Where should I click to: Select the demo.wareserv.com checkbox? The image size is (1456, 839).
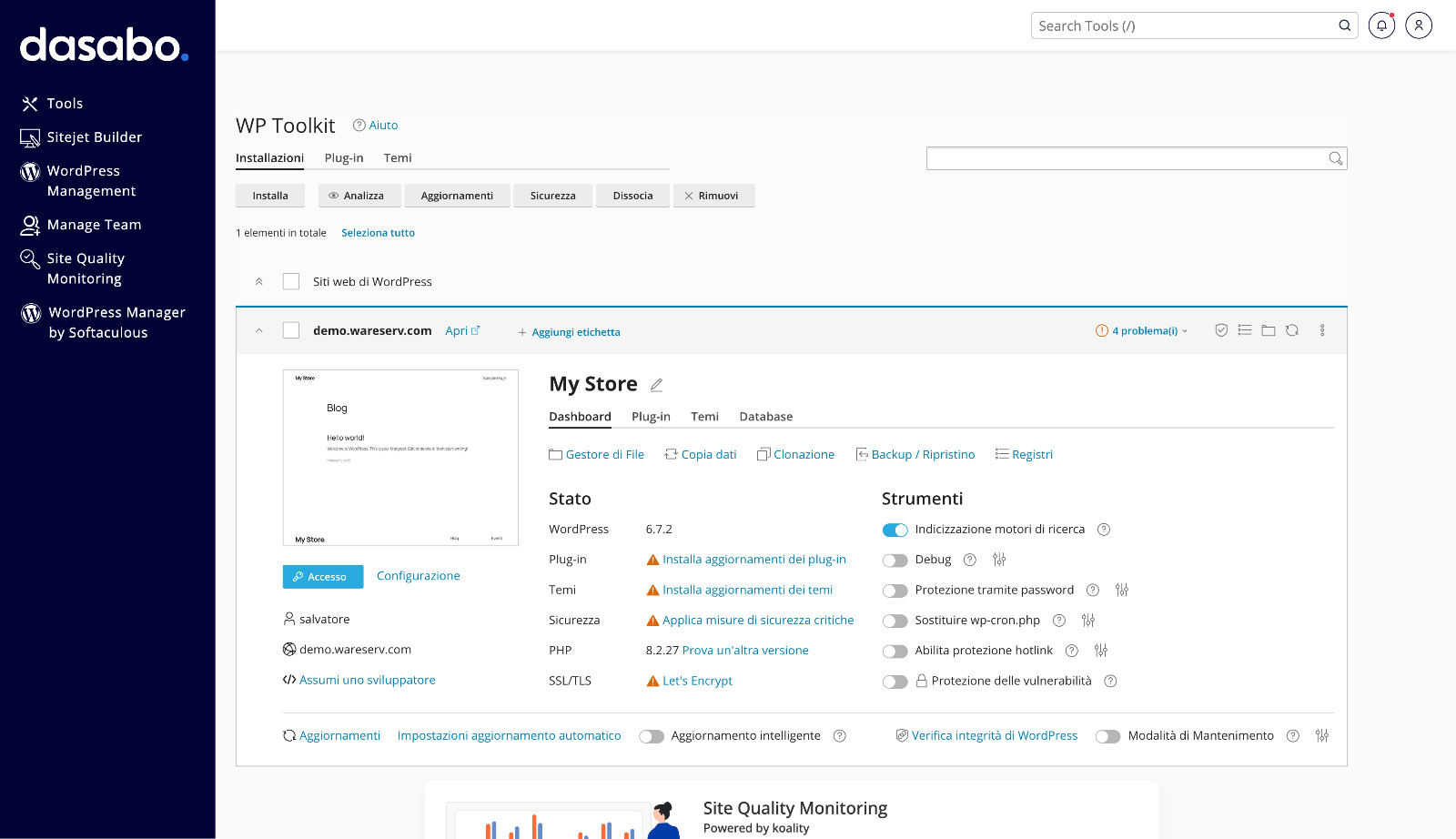(x=291, y=330)
